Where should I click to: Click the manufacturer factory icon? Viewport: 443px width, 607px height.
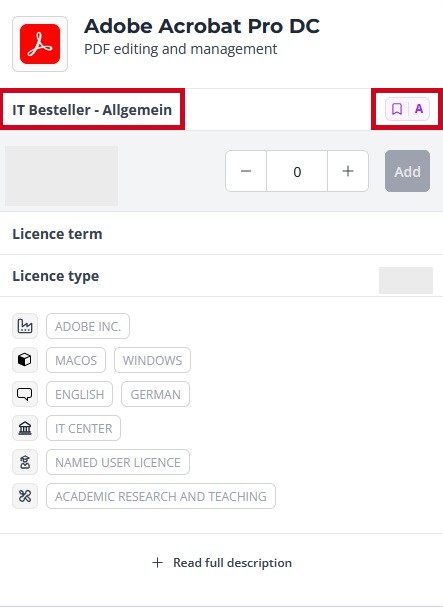click(25, 326)
